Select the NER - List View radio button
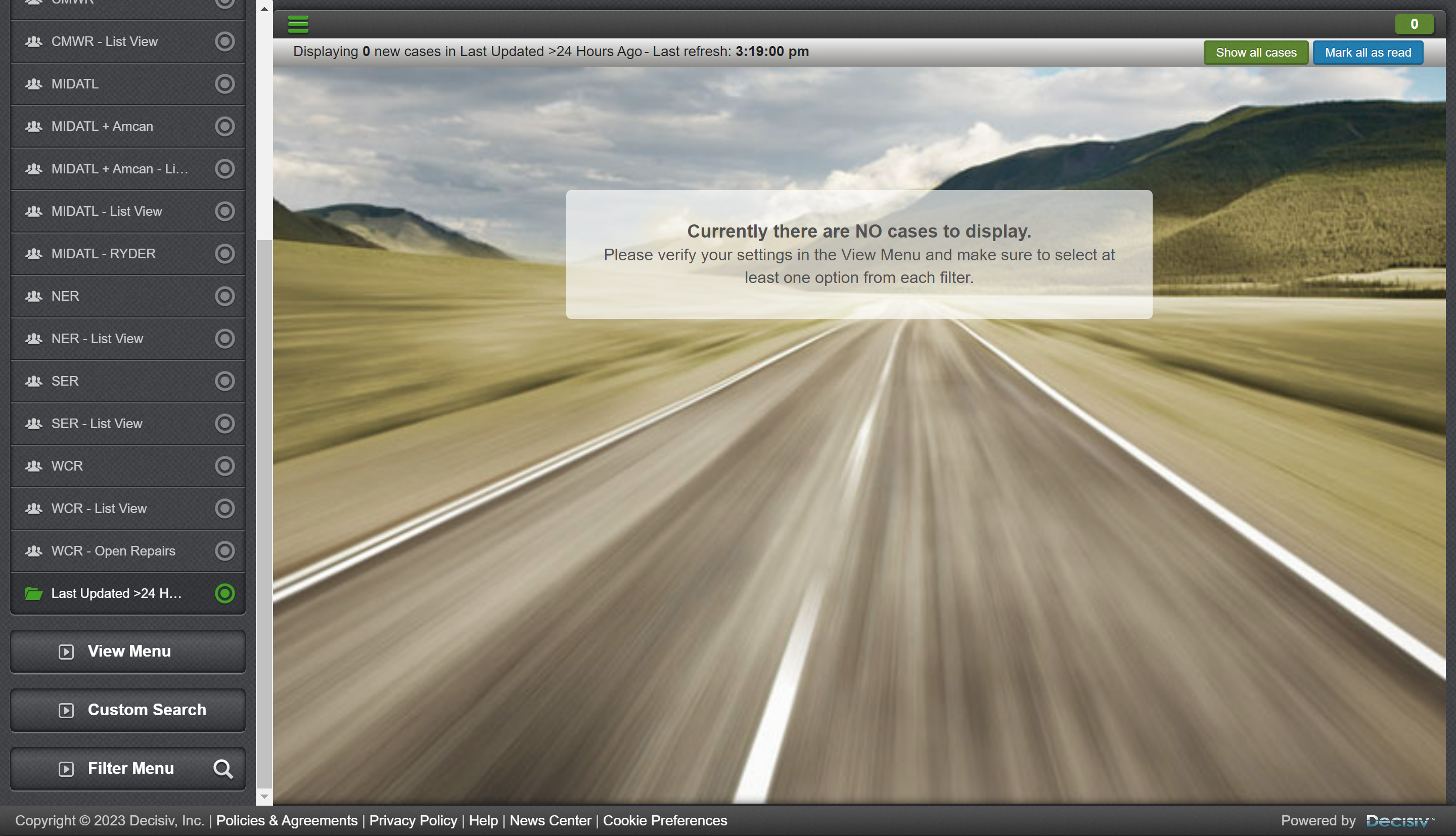 pyautogui.click(x=224, y=339)
